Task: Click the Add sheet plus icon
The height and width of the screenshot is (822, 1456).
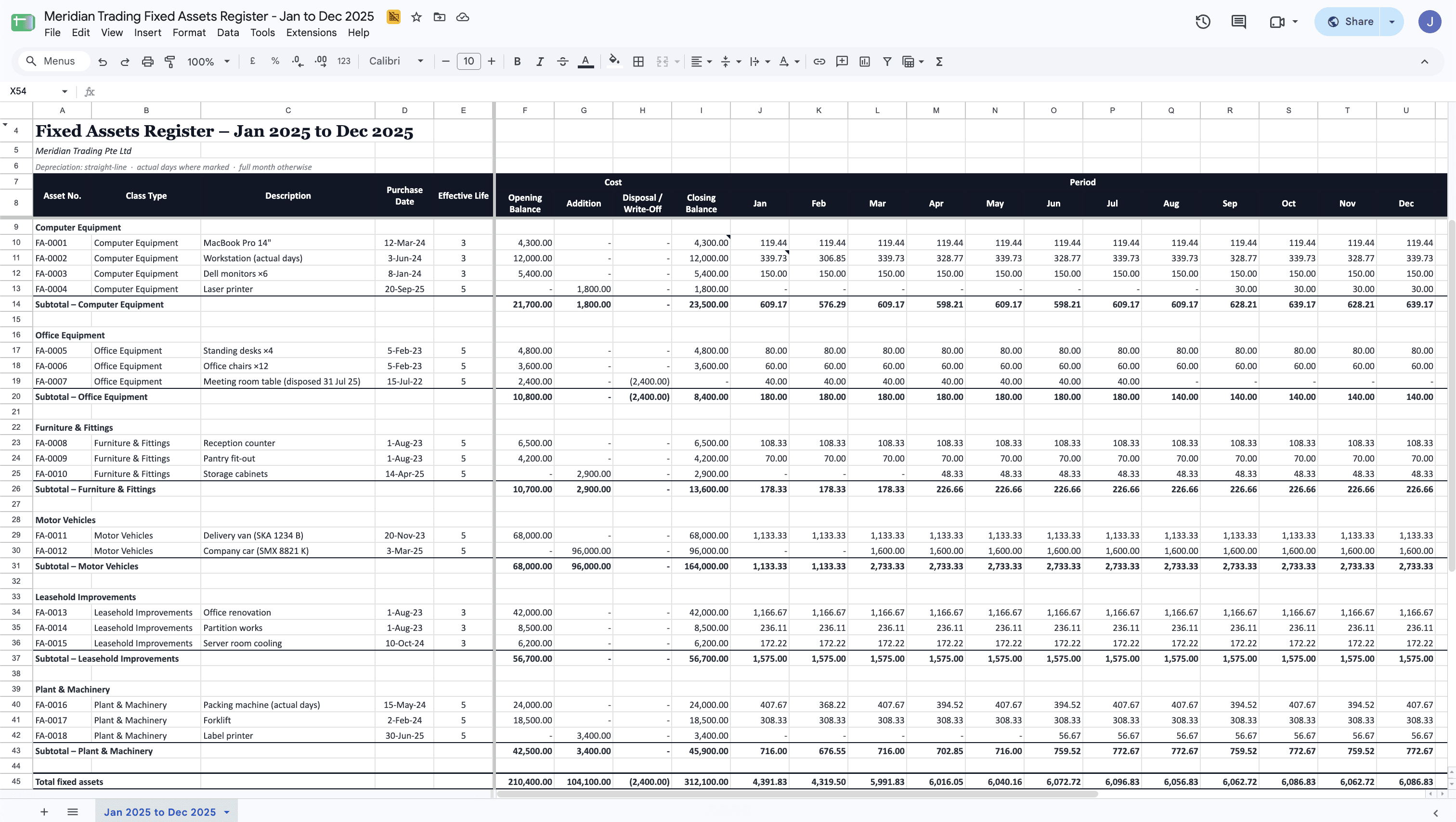Action: (44, 812)
